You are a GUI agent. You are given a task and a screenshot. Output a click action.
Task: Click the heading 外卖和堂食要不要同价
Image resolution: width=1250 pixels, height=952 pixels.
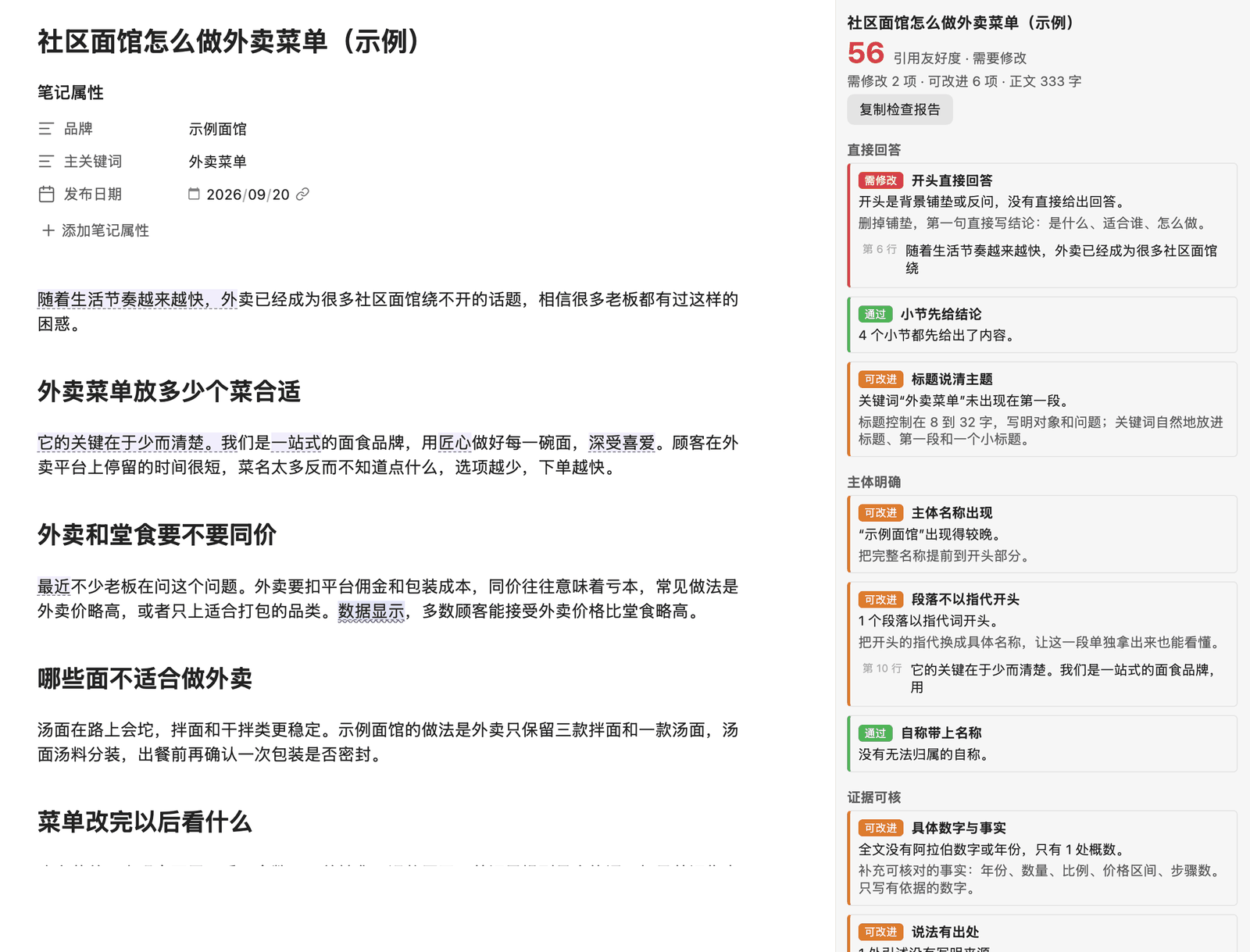157,535
